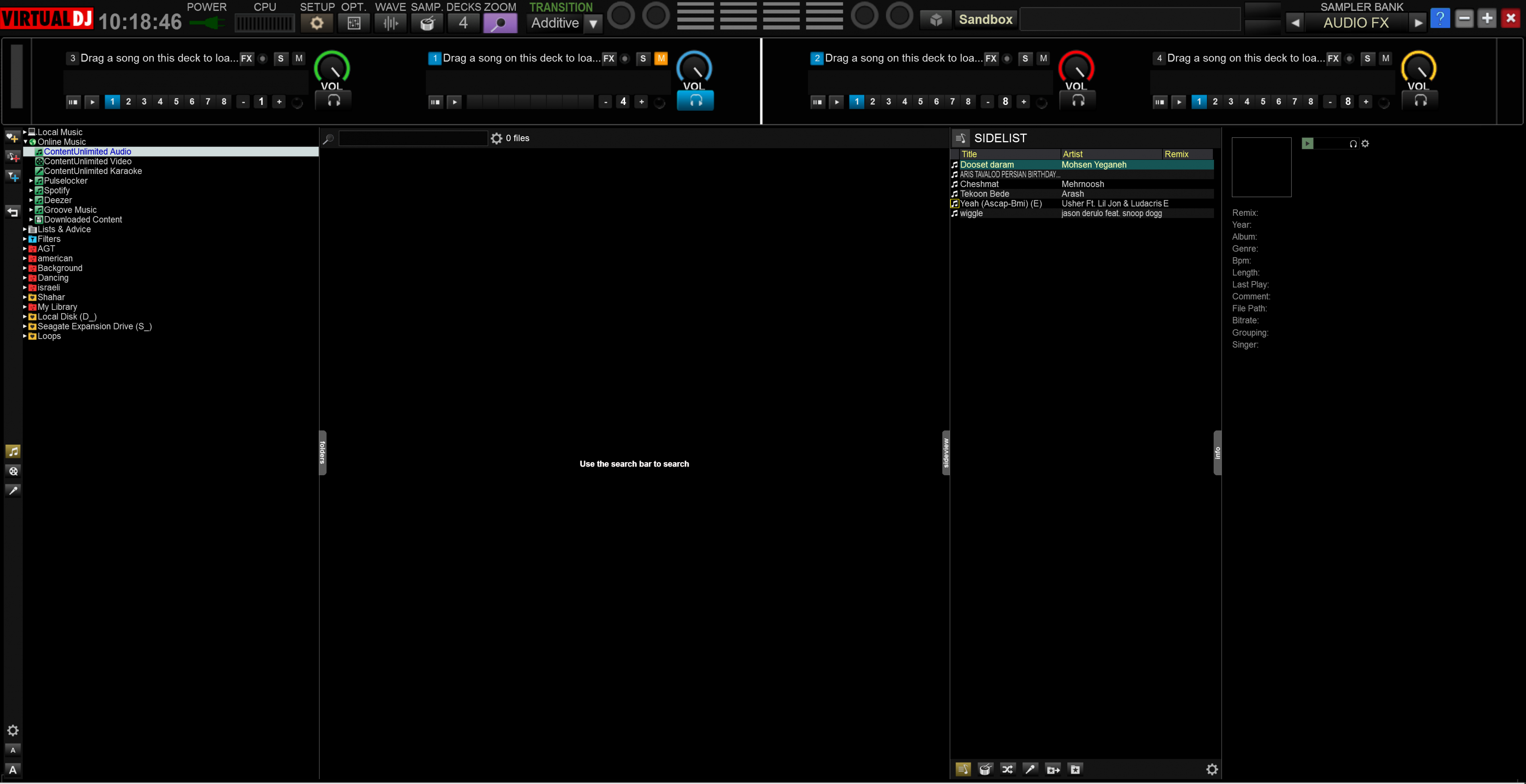Expand the Spotify folder

point(31,191)
